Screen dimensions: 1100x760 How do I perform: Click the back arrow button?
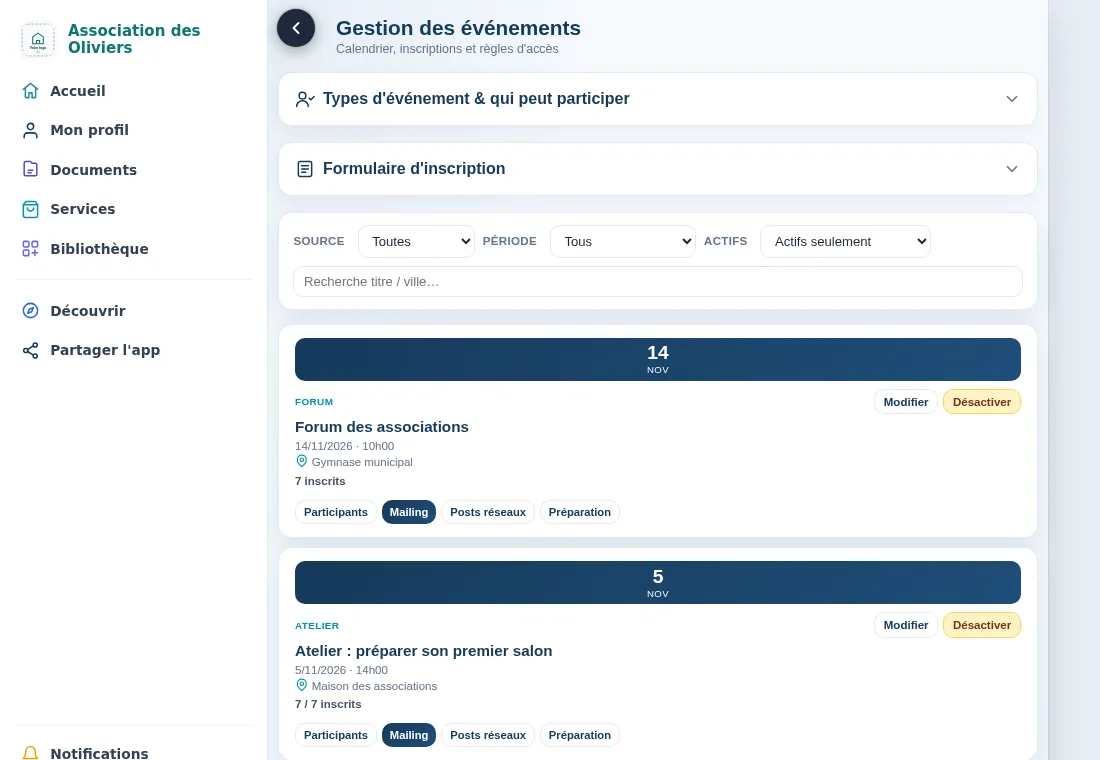(x=295, y=28)
